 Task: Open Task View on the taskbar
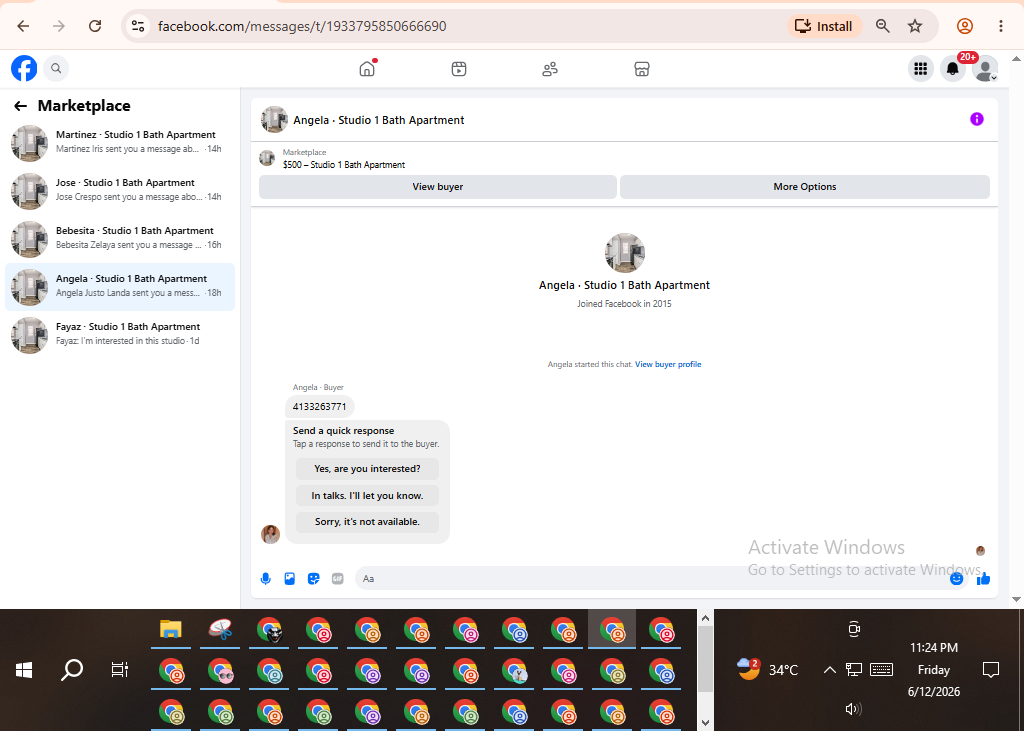point(120,670)
